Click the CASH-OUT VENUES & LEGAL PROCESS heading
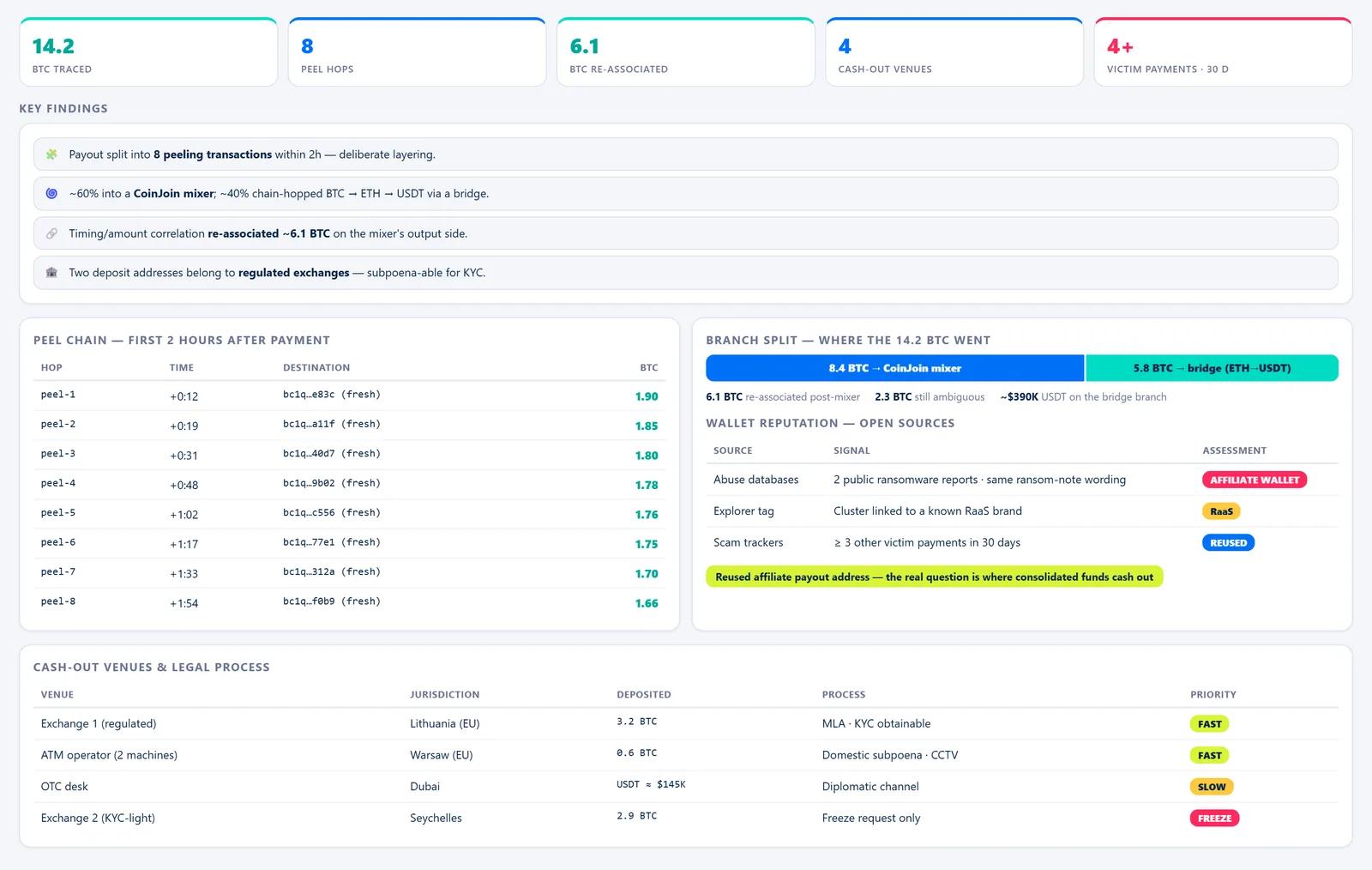1372x870 pixels. pyautogui.click(x=152, y=668)
